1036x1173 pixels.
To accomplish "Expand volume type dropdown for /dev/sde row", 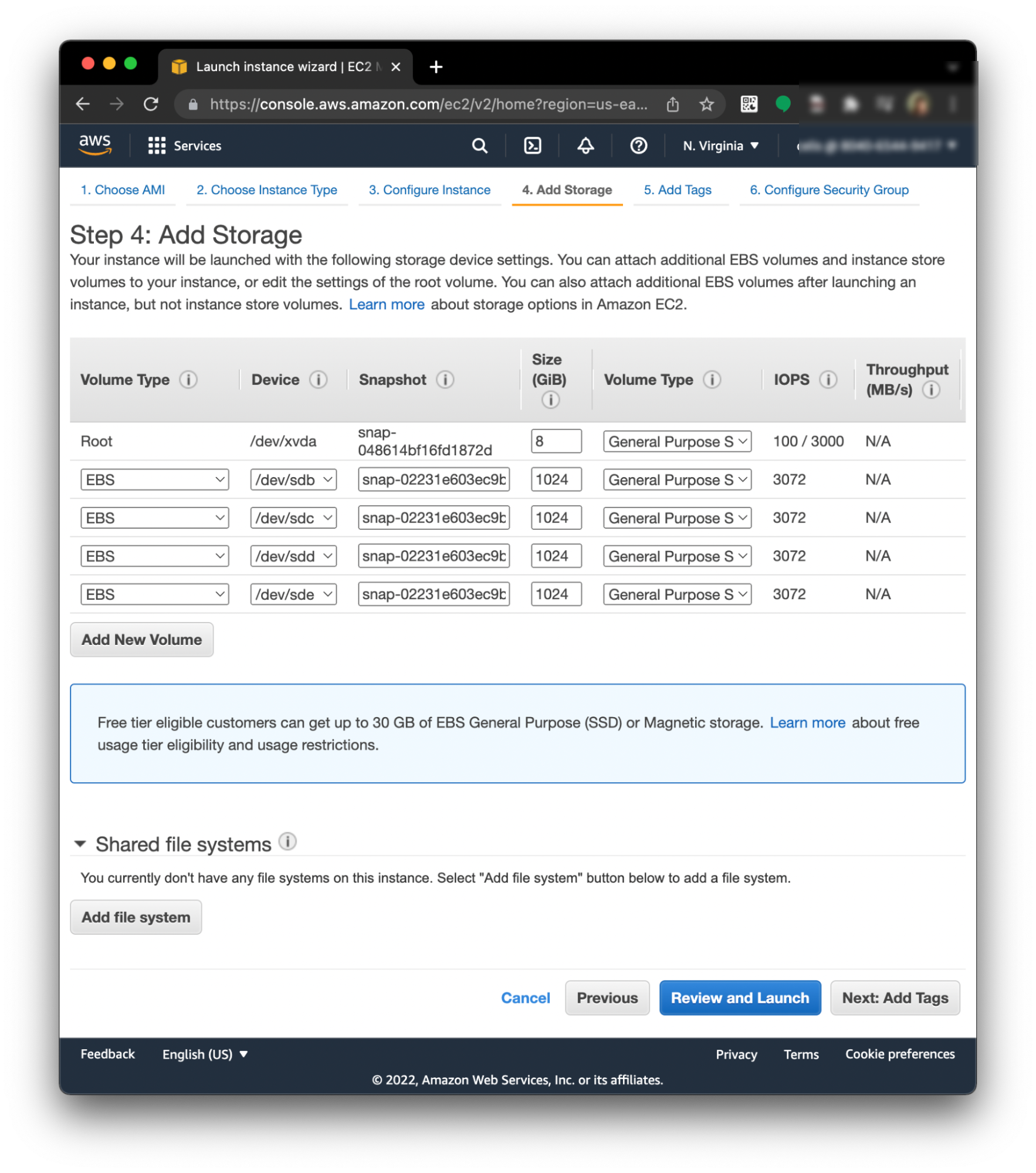I will (677, 594).
